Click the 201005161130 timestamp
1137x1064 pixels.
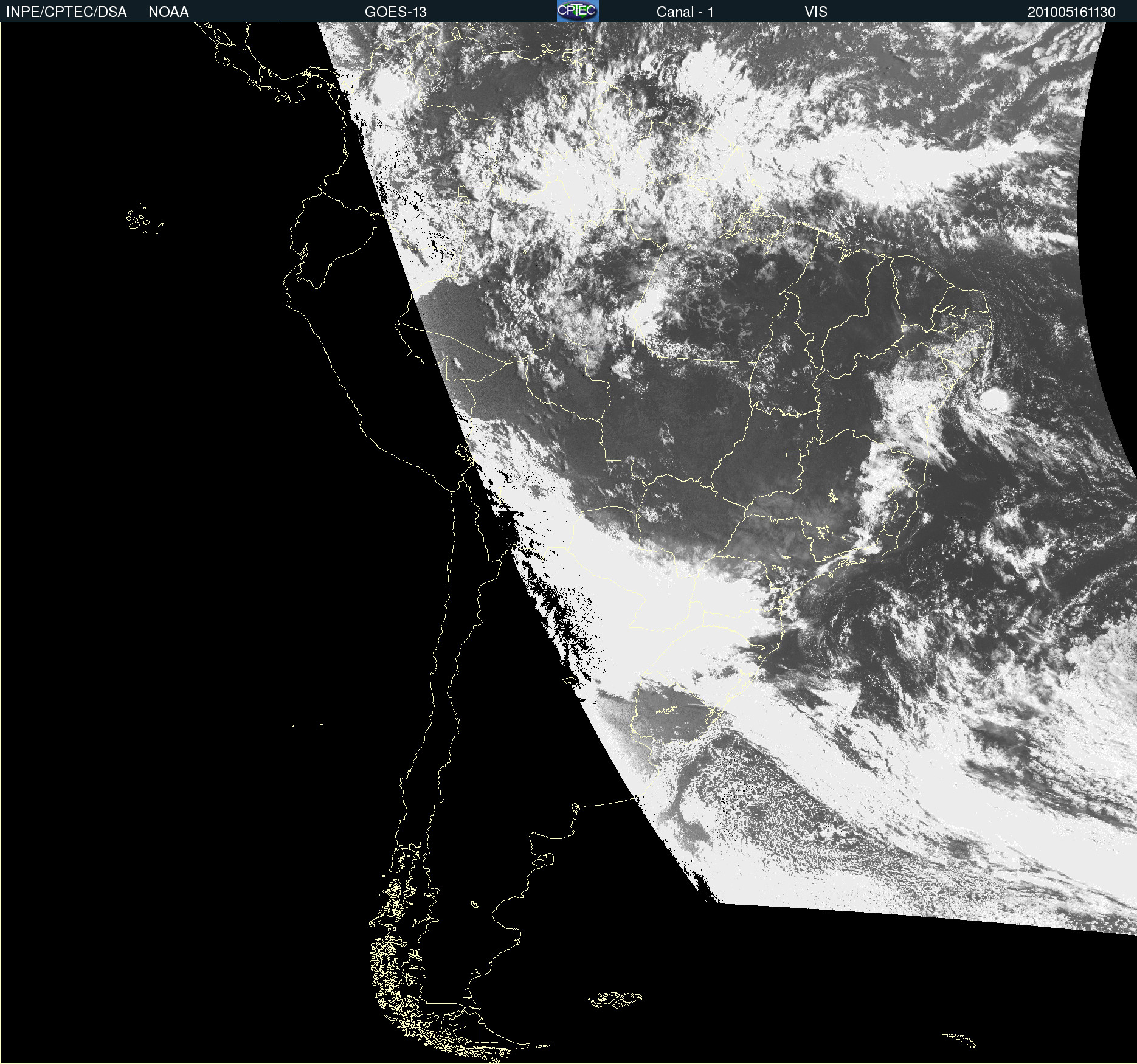[1071, 12]
